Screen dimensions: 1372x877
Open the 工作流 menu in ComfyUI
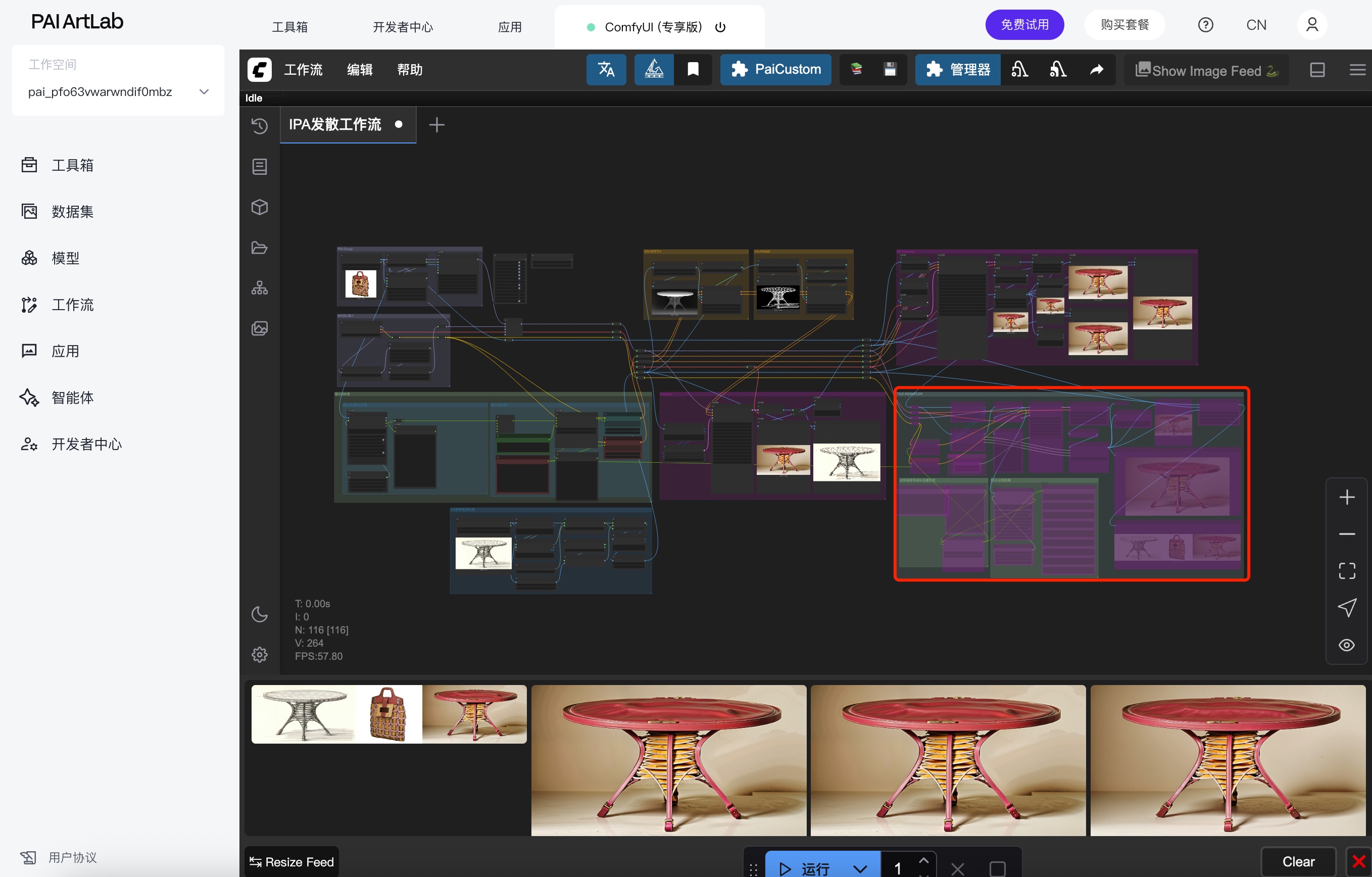point(303,70)
